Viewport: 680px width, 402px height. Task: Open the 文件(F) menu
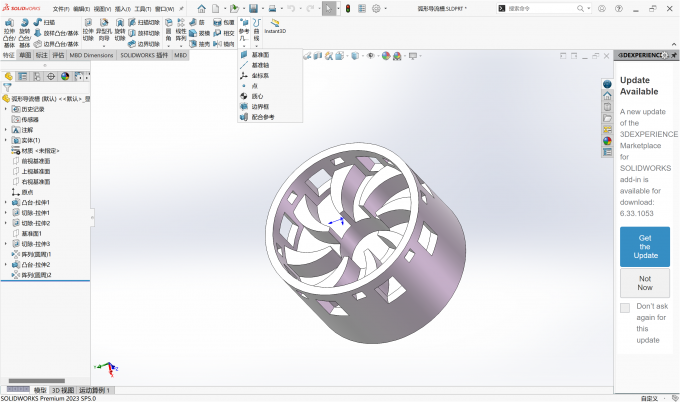click(61, 9)
